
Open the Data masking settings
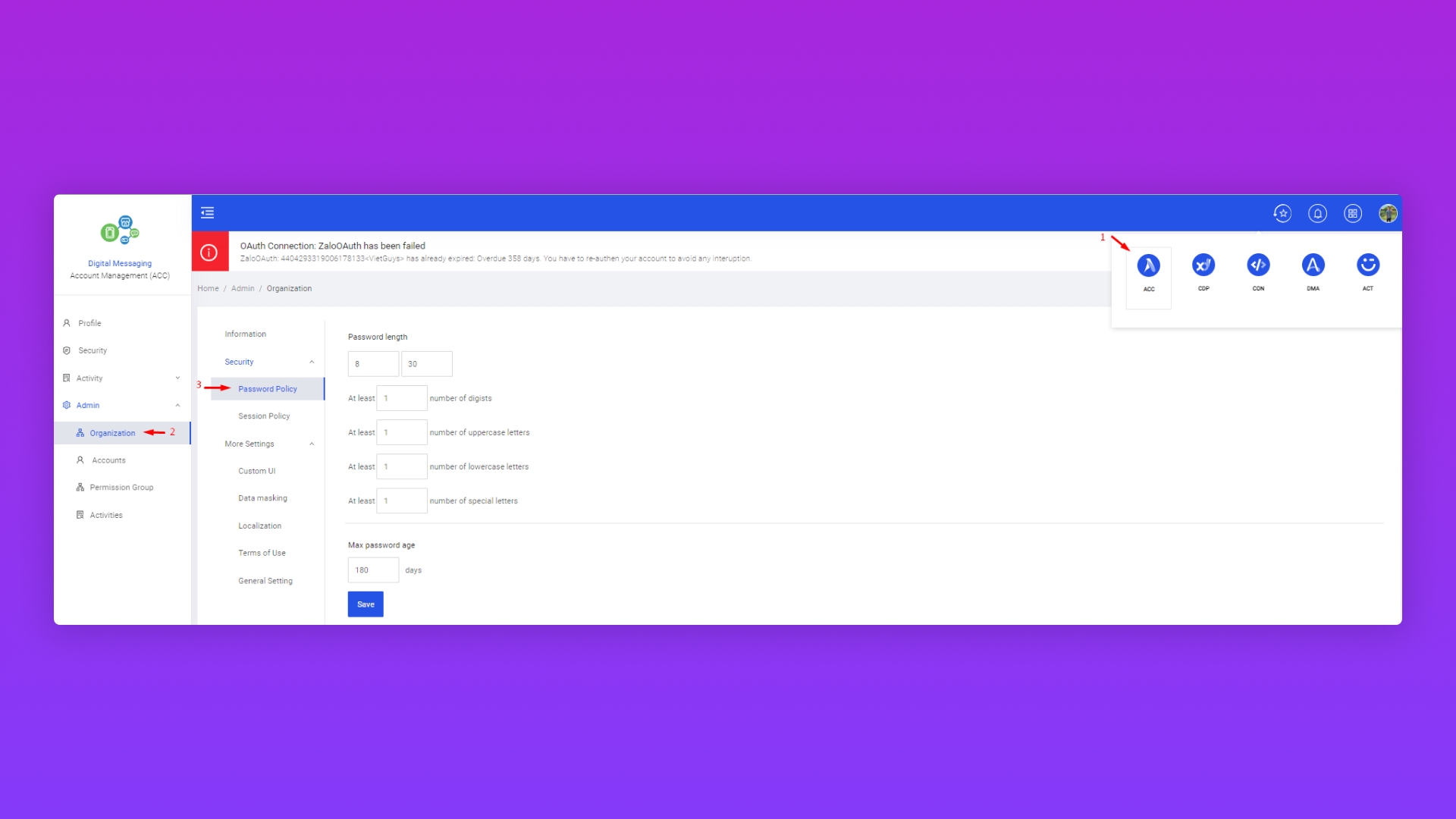pyautogui.click(x=262, y=499)
